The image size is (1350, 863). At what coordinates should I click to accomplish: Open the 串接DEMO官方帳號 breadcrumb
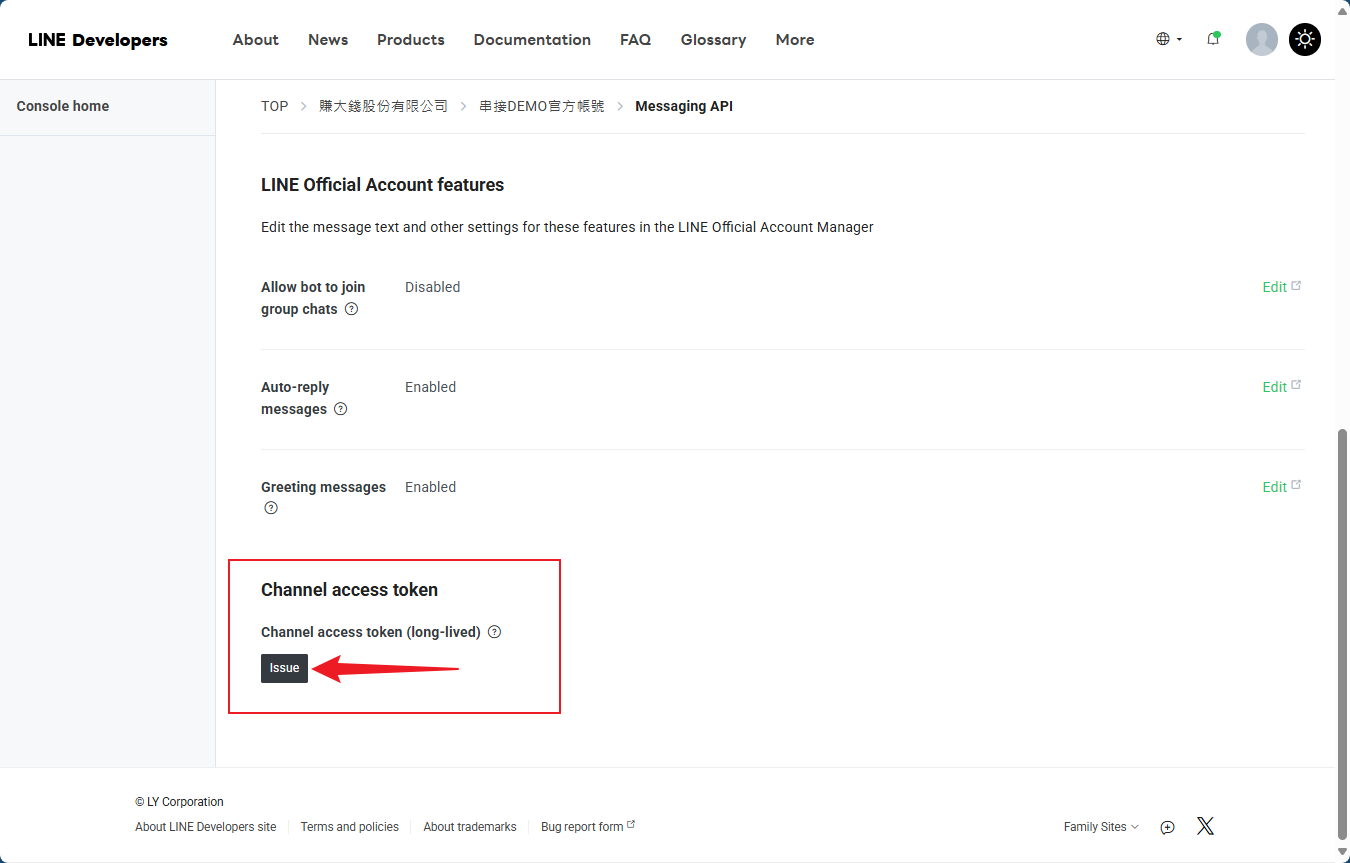(x=542, y=106)
